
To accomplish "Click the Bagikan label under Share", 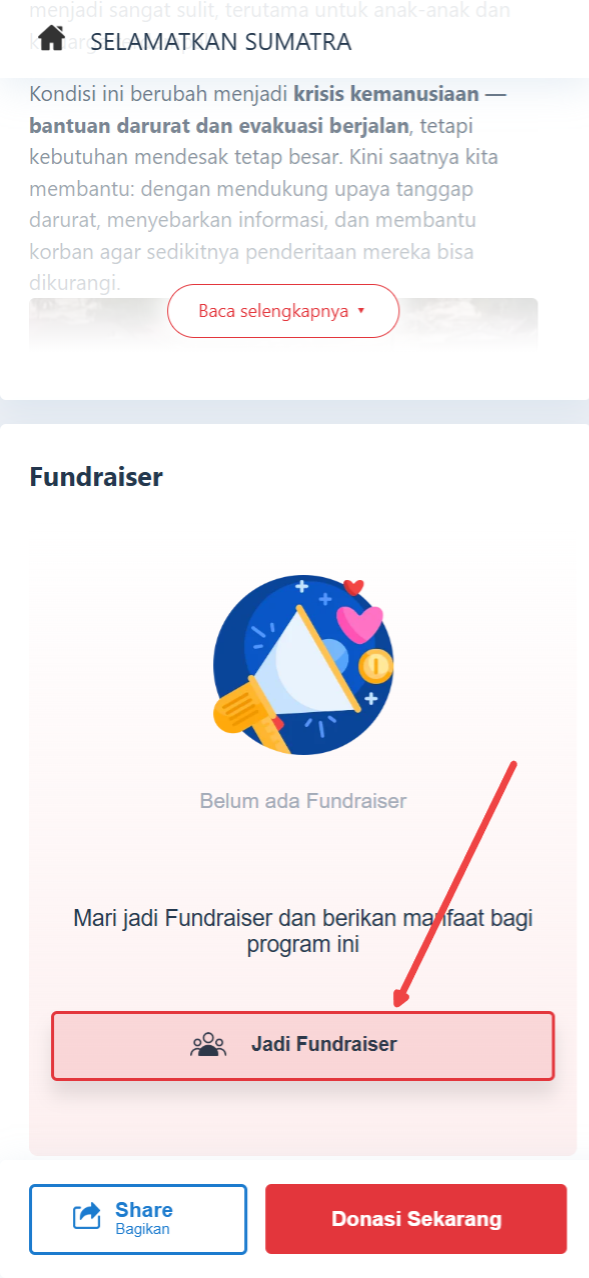I will (x=142, y=1230).
